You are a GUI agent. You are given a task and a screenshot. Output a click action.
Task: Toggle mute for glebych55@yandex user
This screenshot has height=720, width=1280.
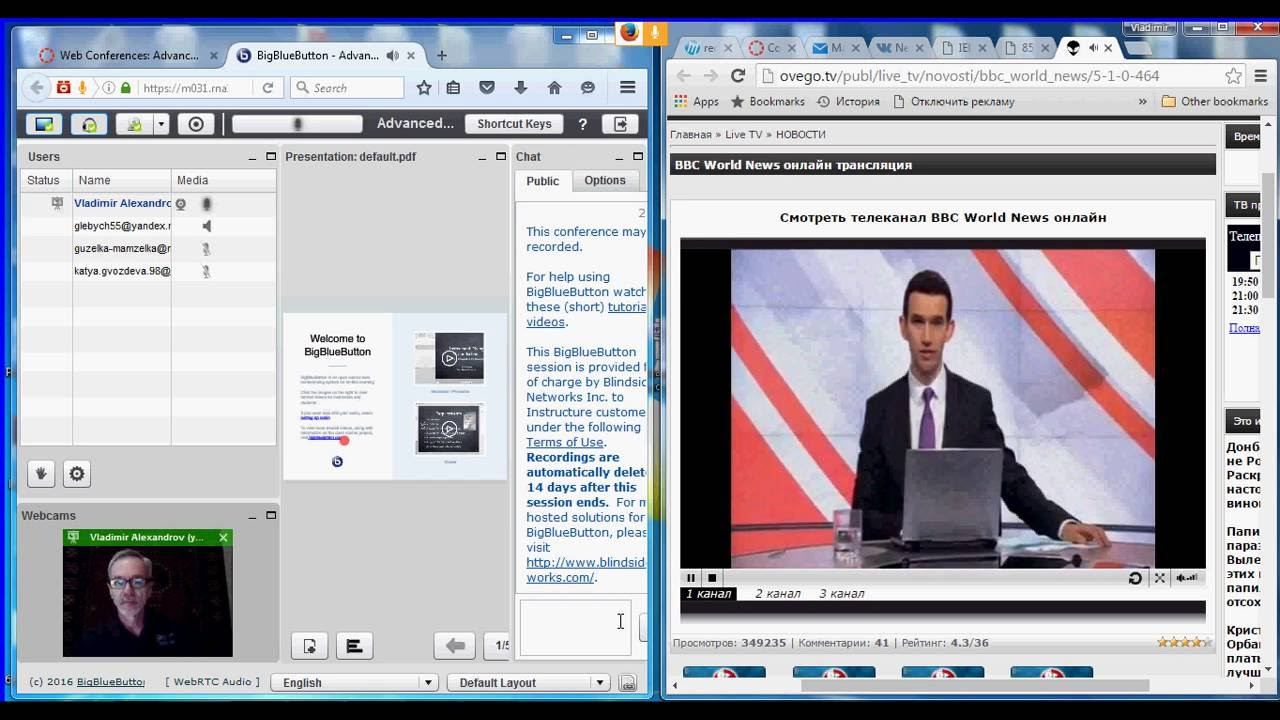[207, 226]
